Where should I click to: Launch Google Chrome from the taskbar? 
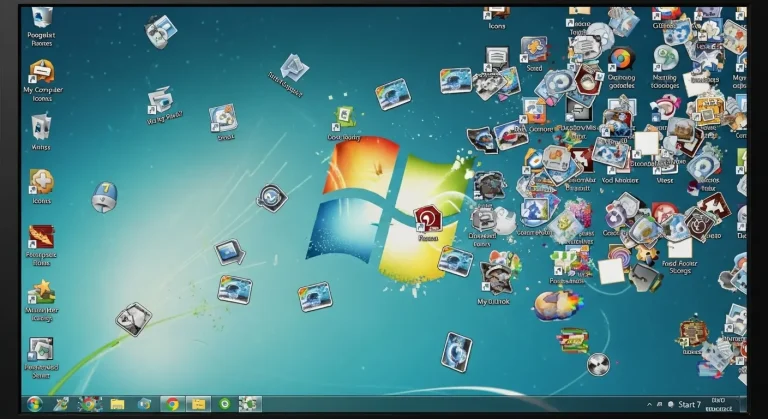click(172, 404)
